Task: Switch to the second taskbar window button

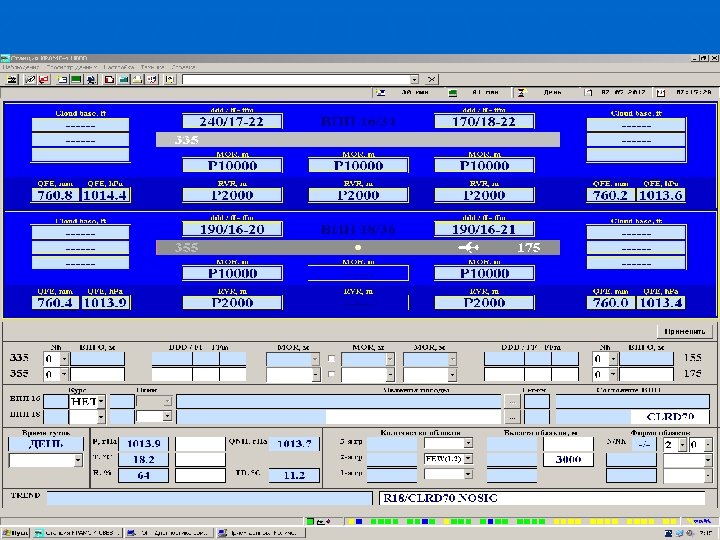Action: click(x=168, y=533)
